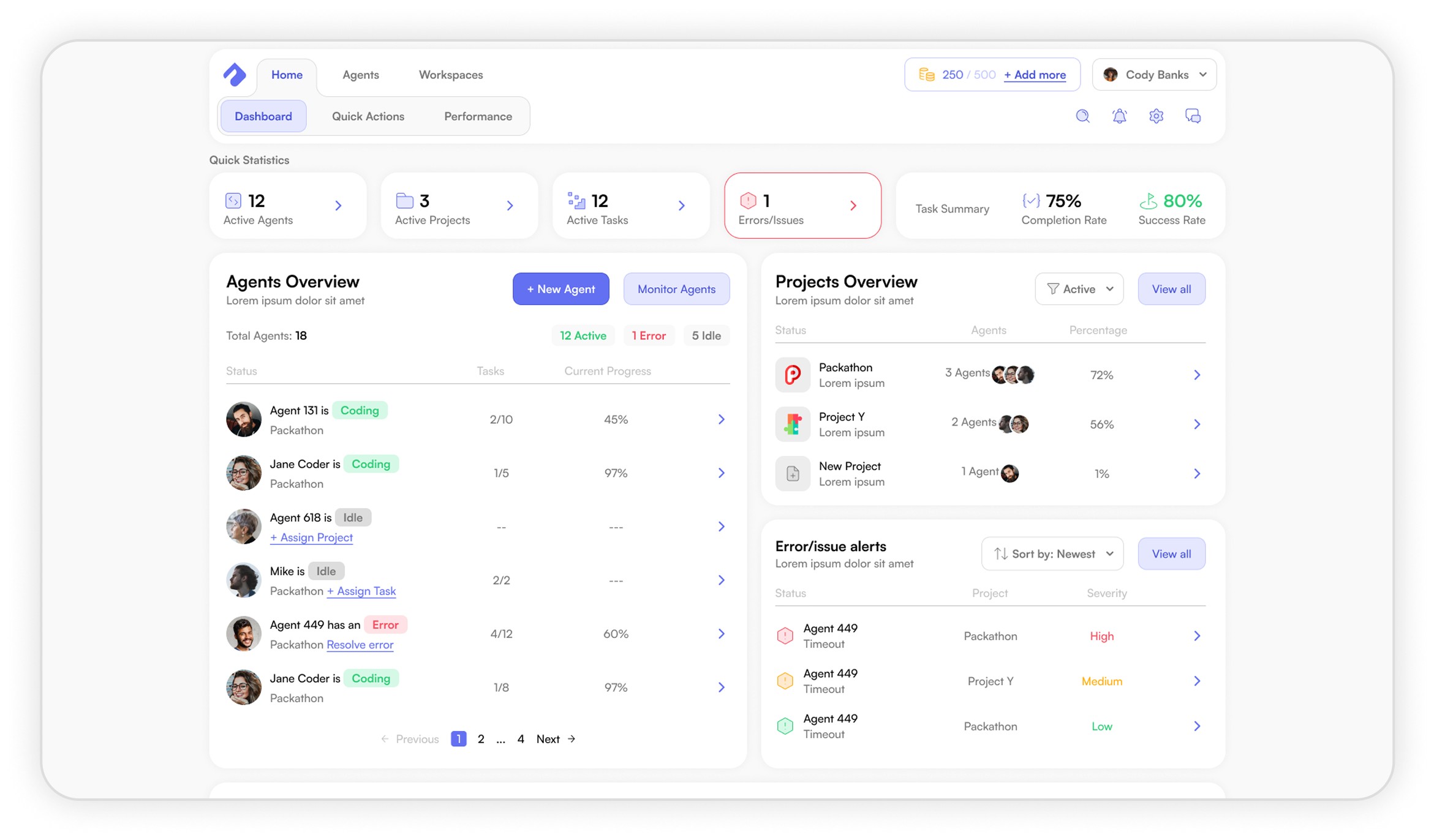Click the Project Y icon
Image resolution: width=1434 pixels, height=840 pixels.
[793, 424]
